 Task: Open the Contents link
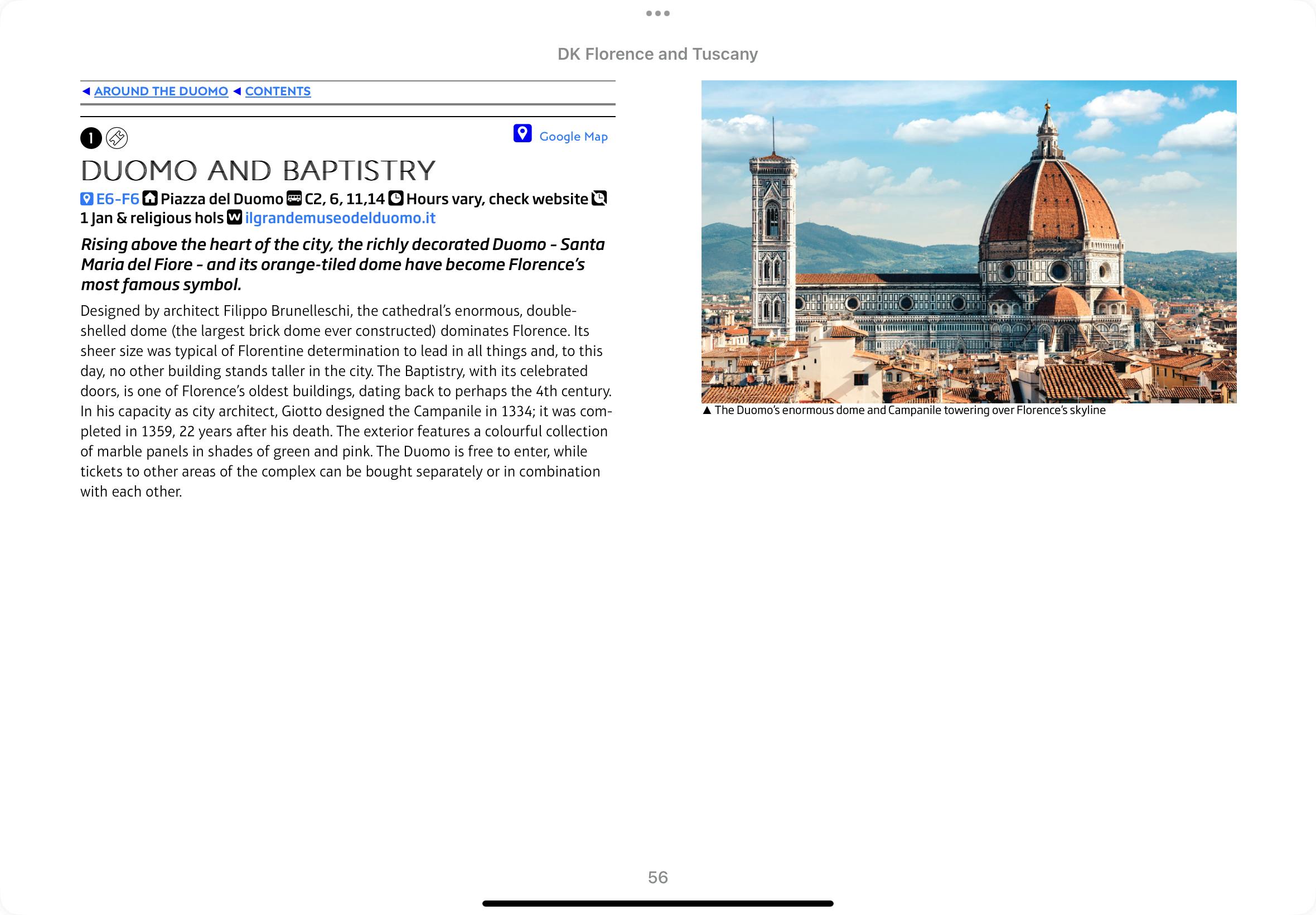click(x=278, y=91)
